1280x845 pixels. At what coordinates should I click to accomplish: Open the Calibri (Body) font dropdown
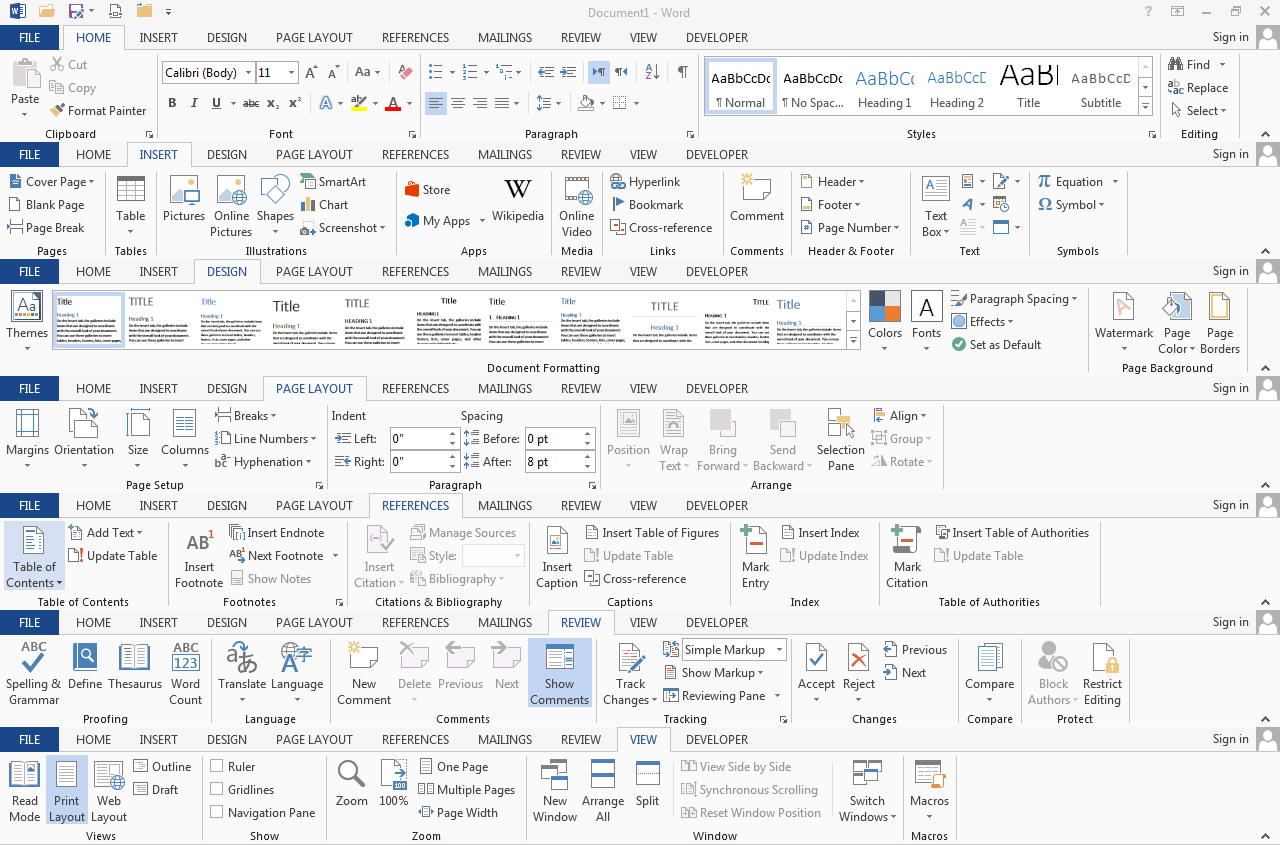click(247, 73)
